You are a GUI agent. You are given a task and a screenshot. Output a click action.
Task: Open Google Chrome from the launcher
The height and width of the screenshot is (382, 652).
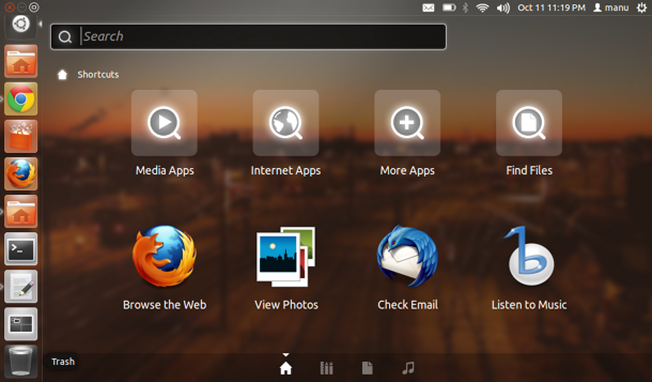(21, 99)
